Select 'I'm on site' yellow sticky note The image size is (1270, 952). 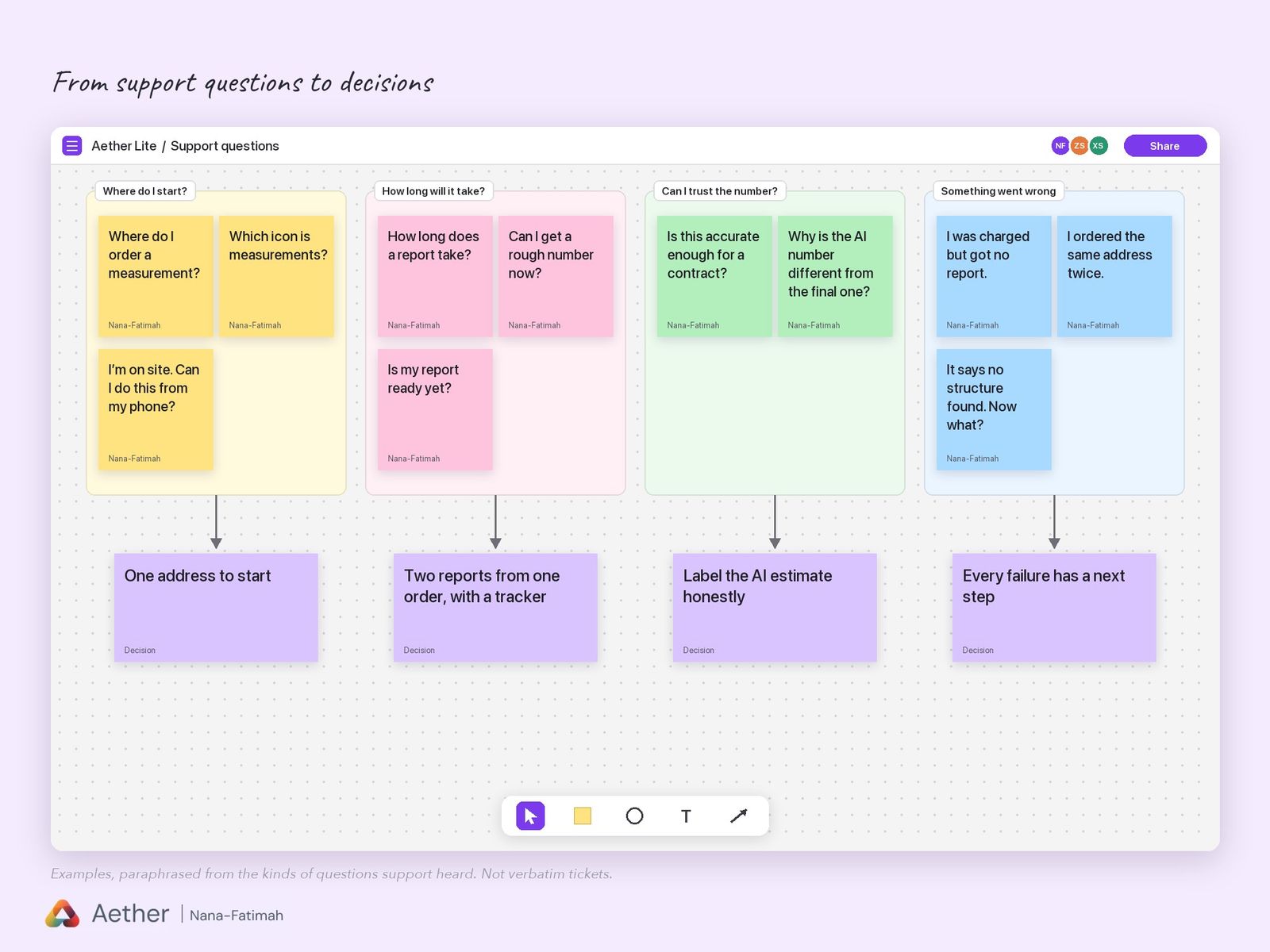[156, 409]
